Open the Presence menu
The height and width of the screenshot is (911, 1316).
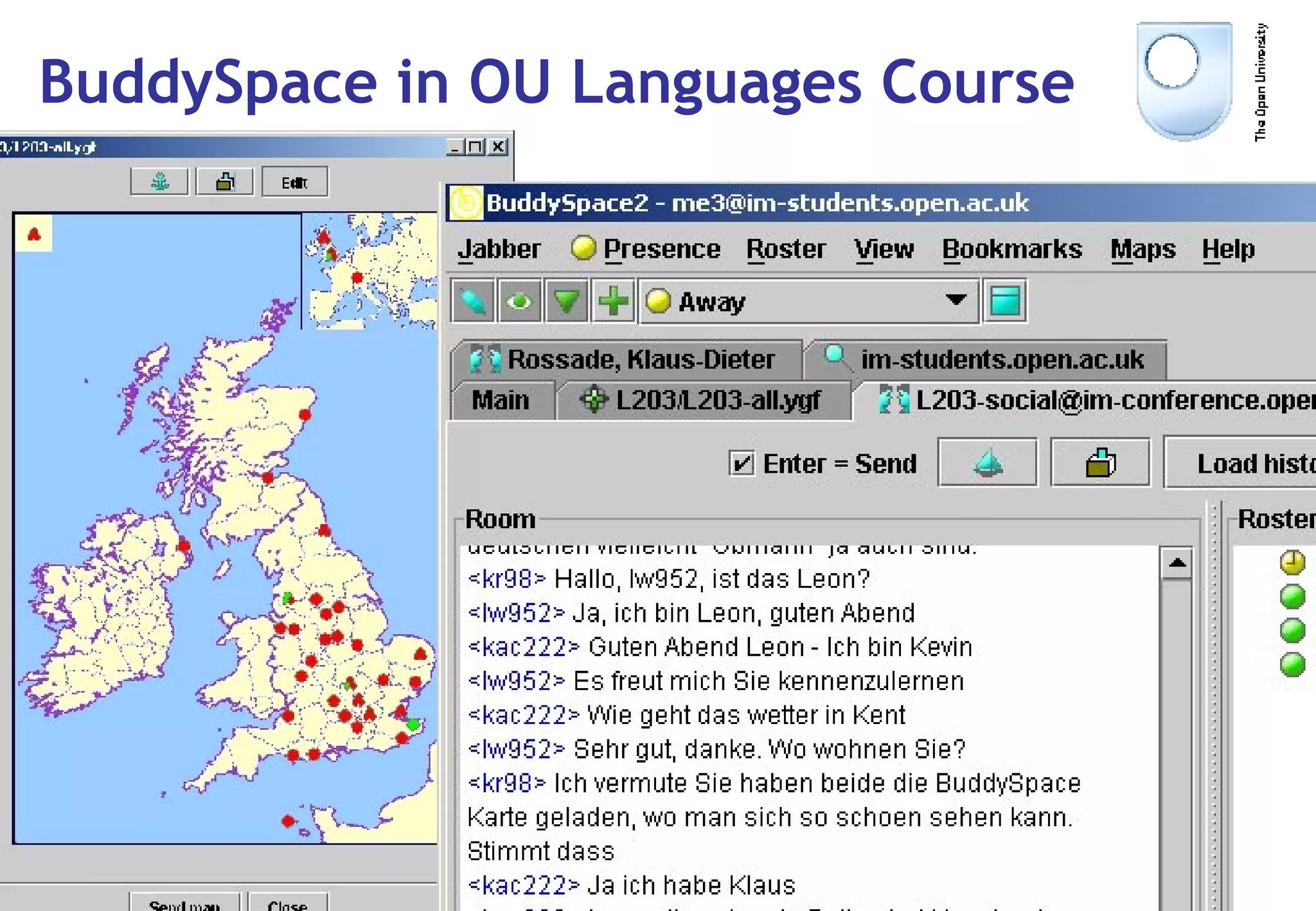pos(661,249)
